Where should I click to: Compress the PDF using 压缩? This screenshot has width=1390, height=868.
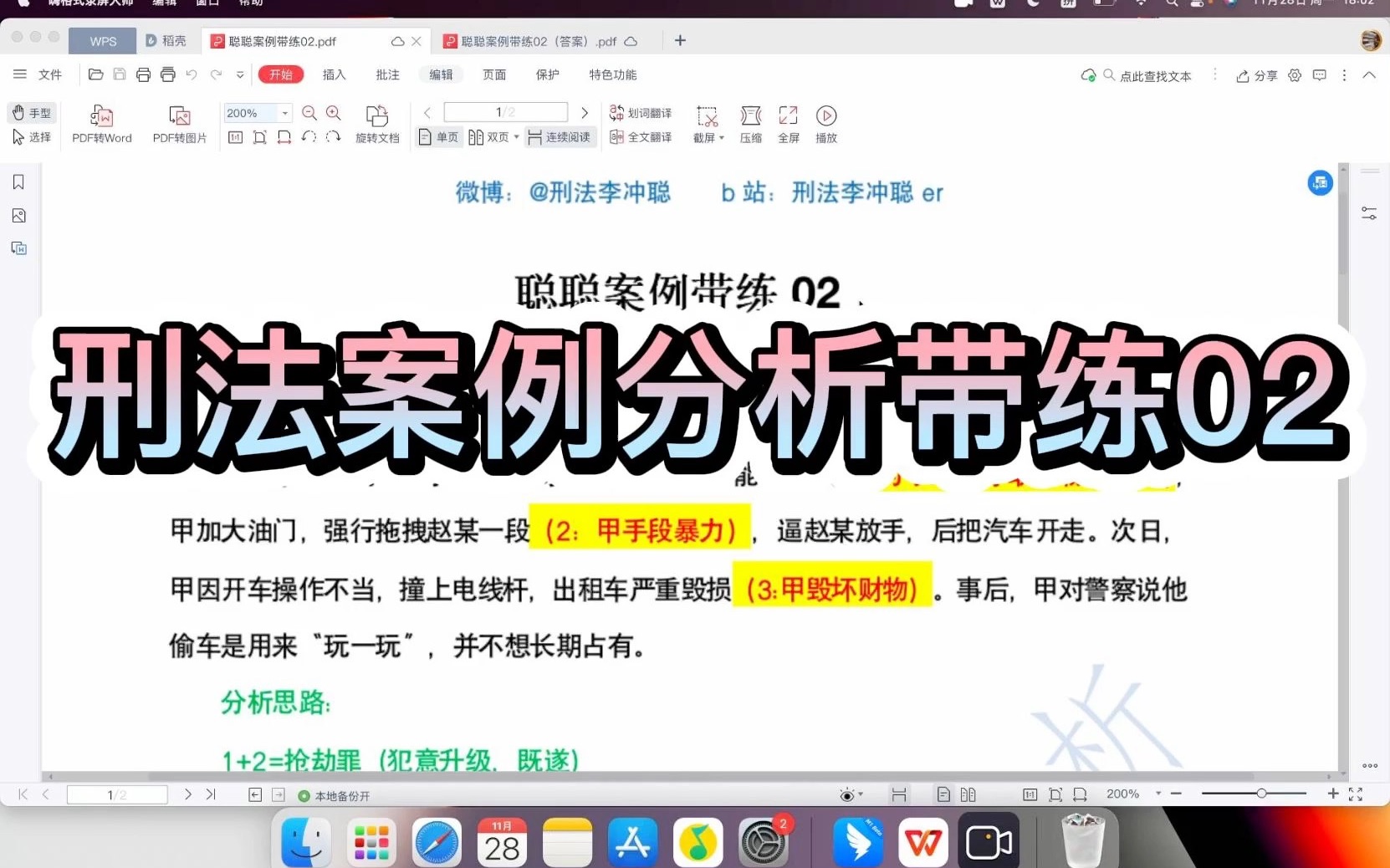[750, 124]
